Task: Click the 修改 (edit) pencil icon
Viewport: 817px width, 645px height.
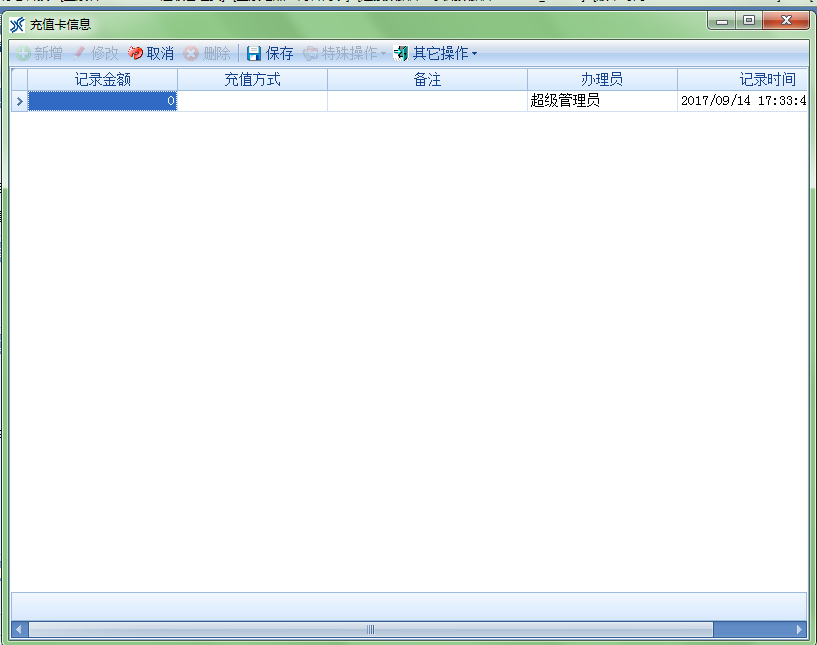Action: pos(79,53)
